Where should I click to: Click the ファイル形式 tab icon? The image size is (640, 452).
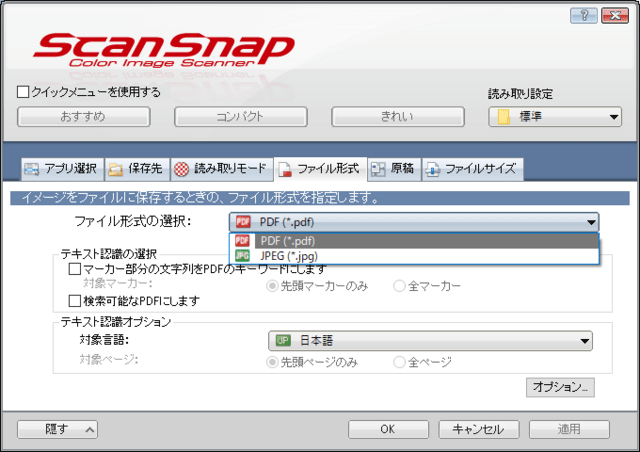(x=284, y=169)
